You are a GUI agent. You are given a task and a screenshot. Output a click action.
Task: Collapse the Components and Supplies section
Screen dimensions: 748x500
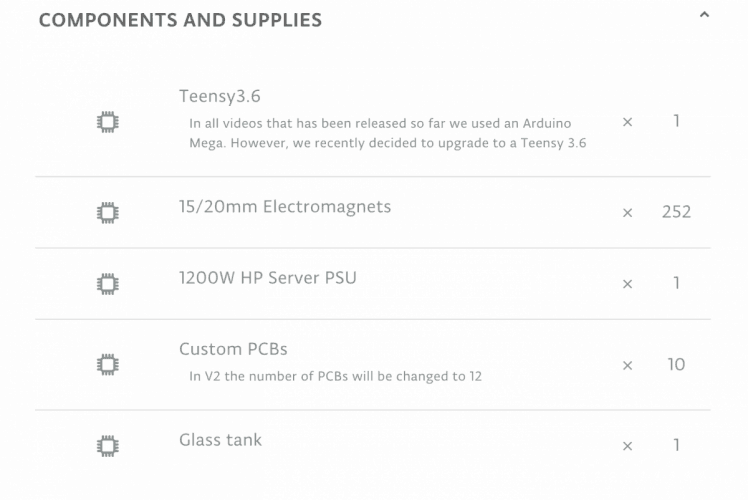point(704,16)
